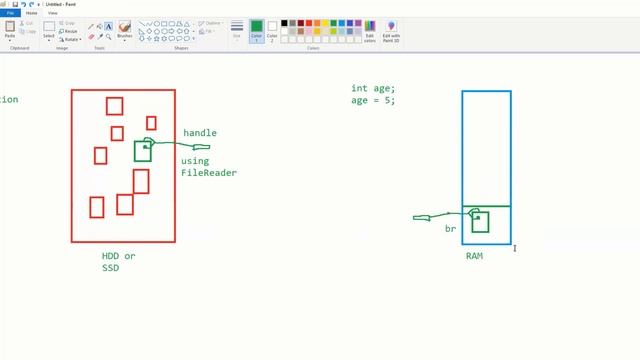Select the Text tool
This screenshot has height=360, width=640.
pos(109,27)
